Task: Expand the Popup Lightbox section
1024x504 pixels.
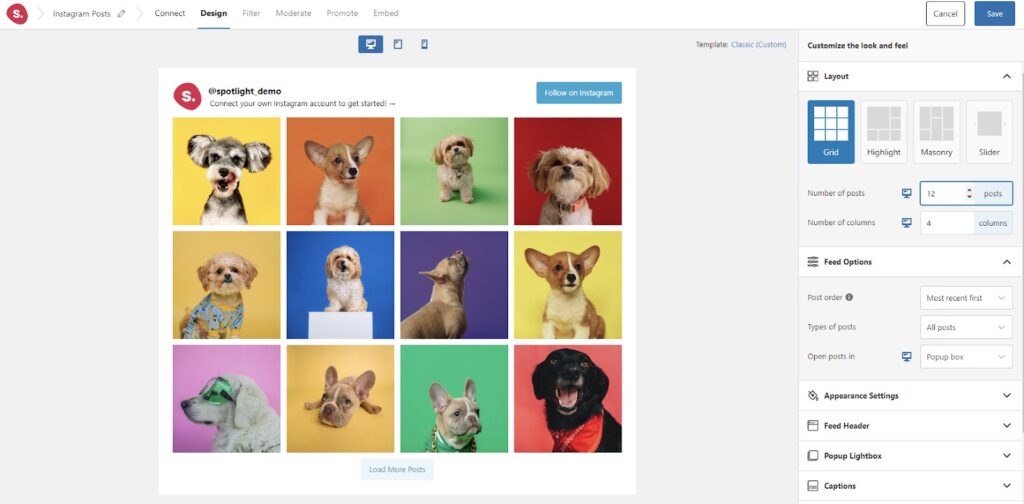Action: coord(1006,456)
